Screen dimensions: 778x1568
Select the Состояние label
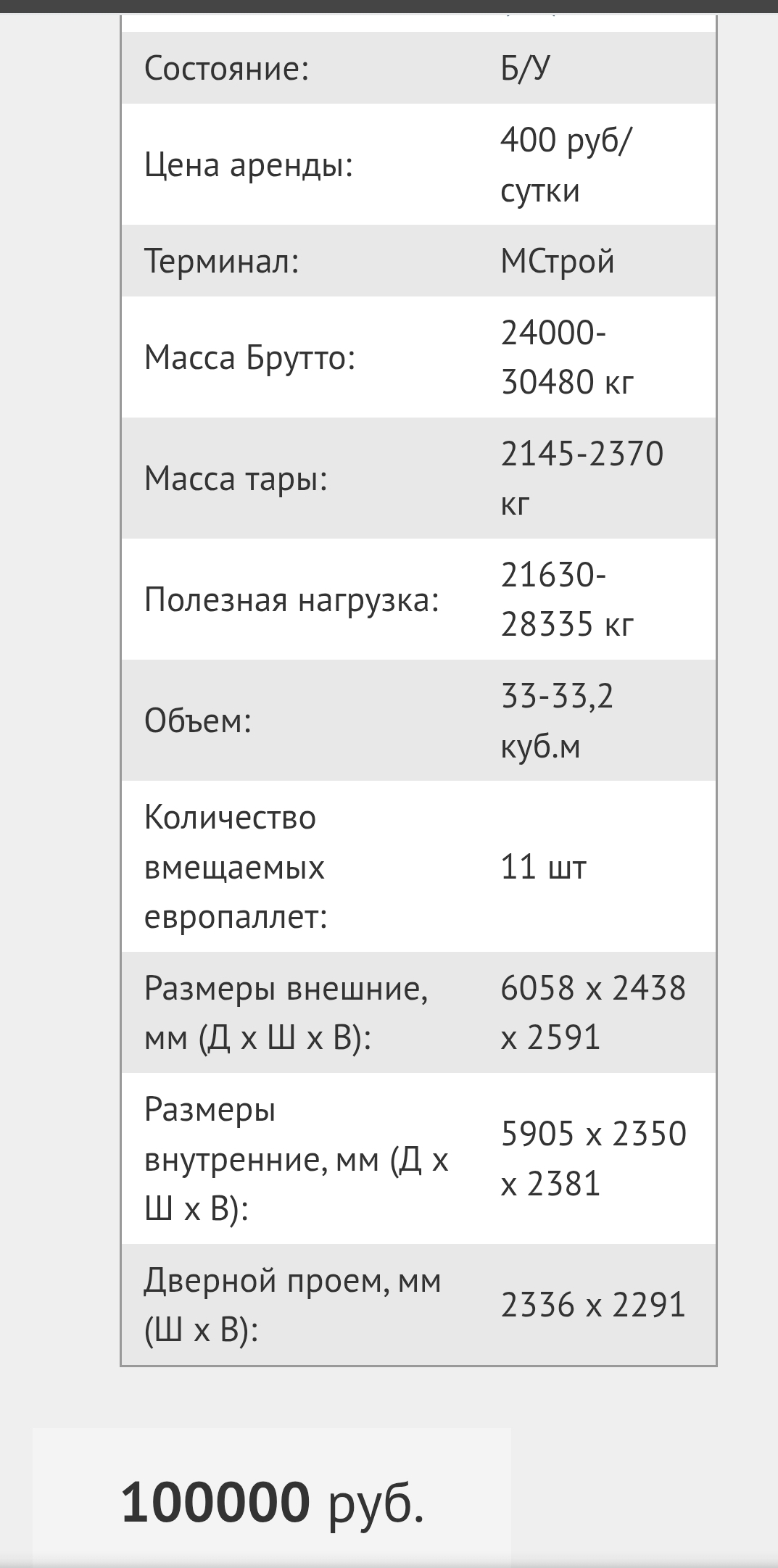click(x=227, y=69)
